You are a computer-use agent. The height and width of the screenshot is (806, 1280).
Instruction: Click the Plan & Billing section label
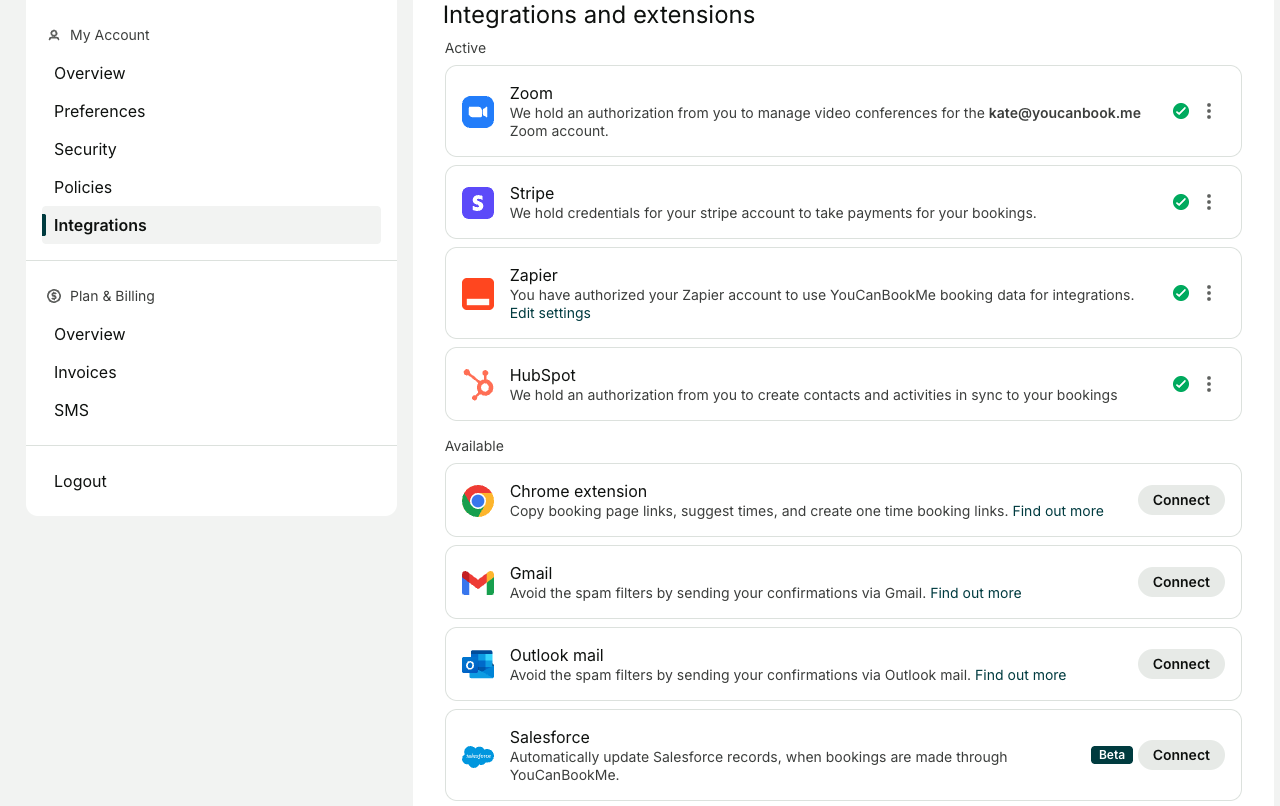pos(112,296)
